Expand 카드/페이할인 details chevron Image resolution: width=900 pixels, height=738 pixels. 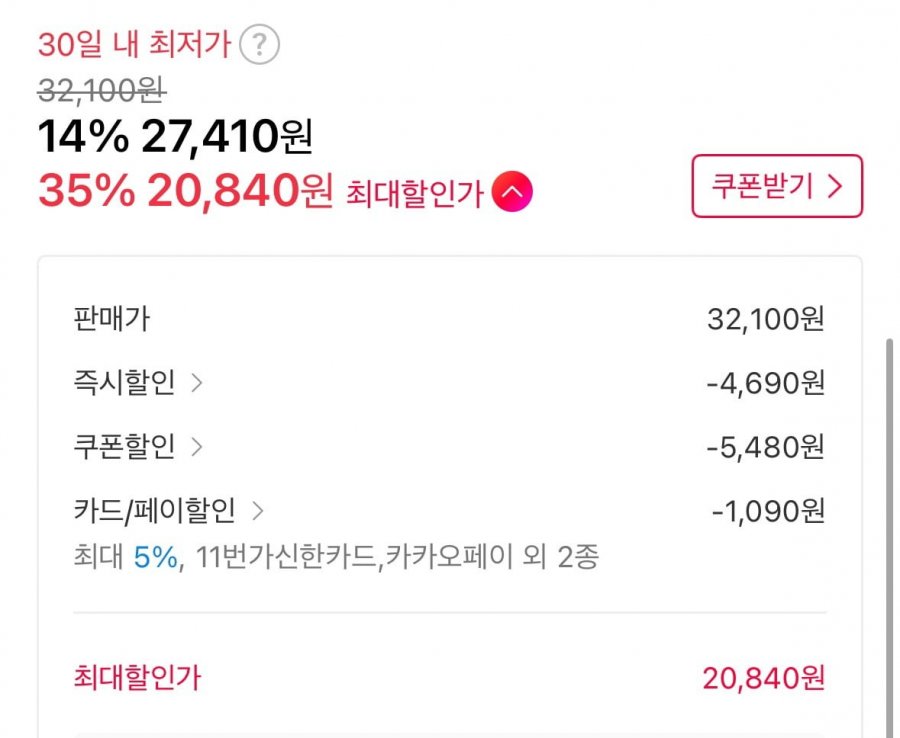coord(258,511)
